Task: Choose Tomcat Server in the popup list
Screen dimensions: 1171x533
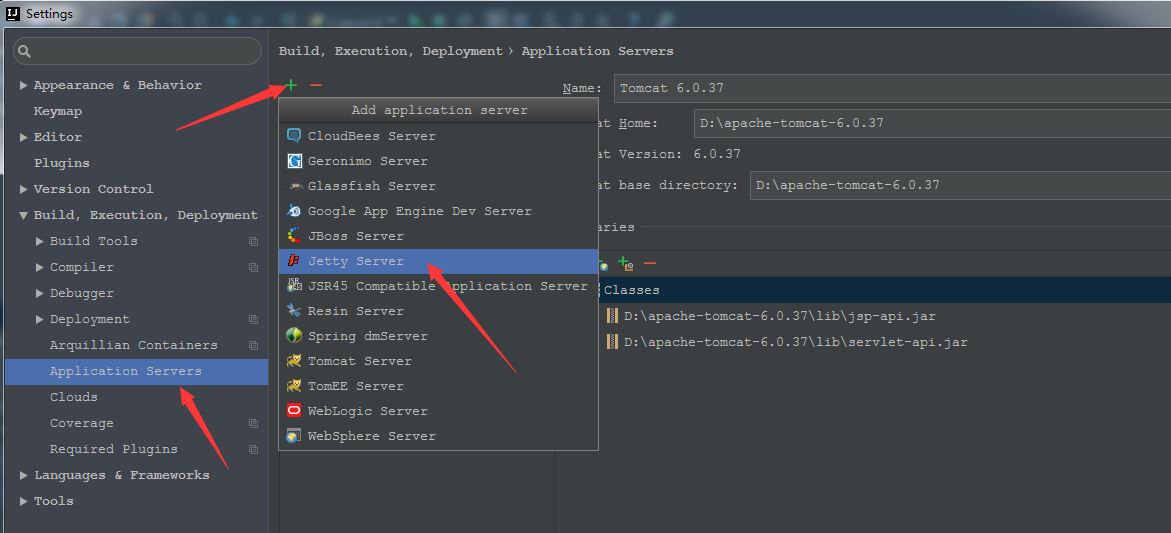Action: pos(359,361)
